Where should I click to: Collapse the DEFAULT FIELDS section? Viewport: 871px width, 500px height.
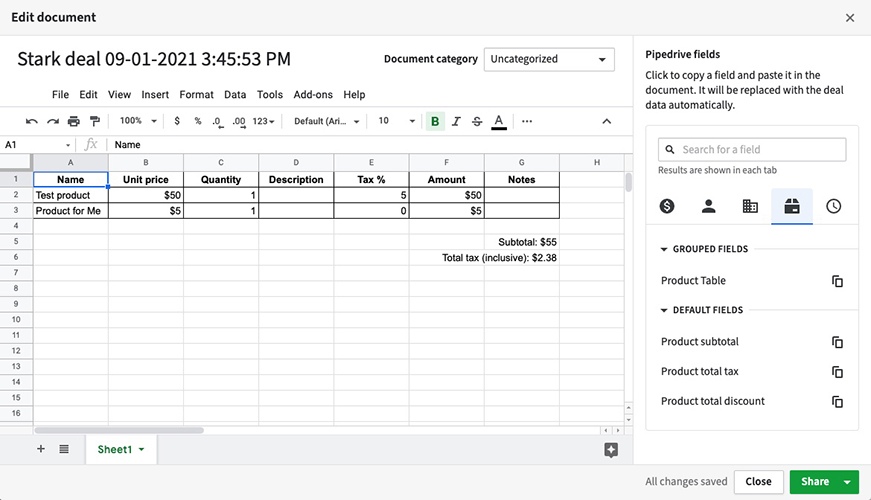(x=664, y=310)
